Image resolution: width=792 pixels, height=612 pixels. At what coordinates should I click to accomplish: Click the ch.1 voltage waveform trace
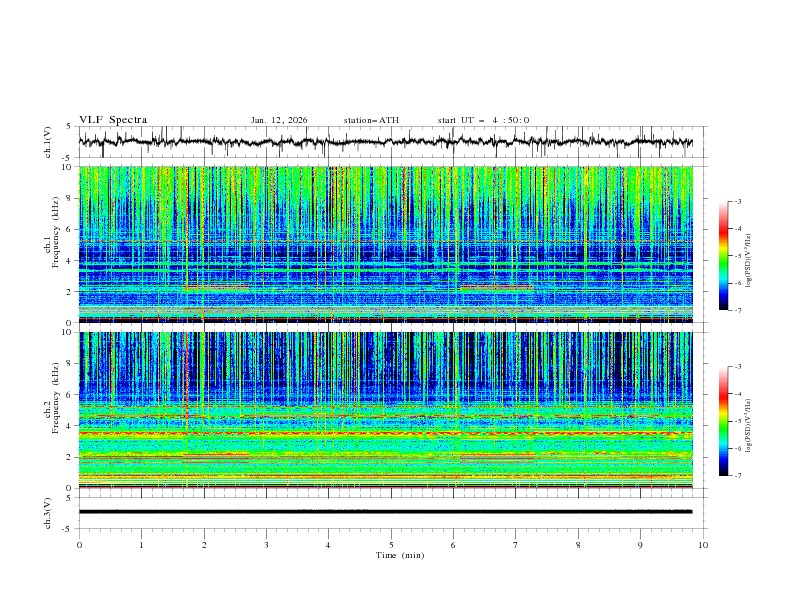pos(385,142)
